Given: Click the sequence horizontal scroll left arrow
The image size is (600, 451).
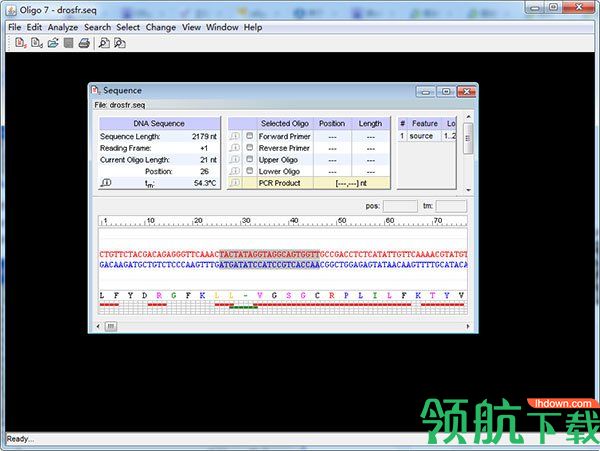Looking at the screenshot, I should click(98, 326).
